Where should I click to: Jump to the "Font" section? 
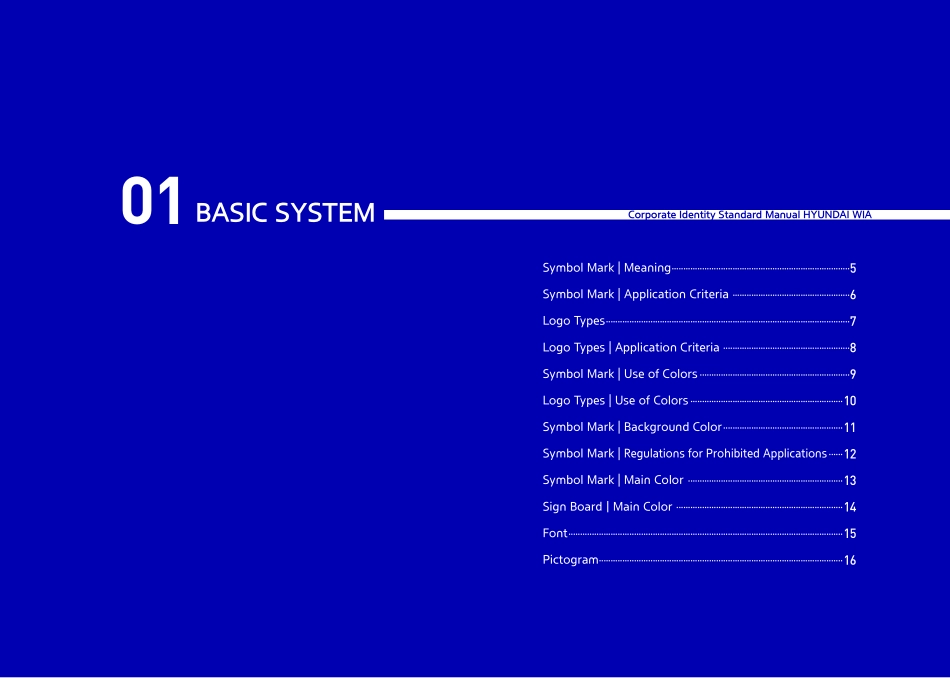[554, 533]
